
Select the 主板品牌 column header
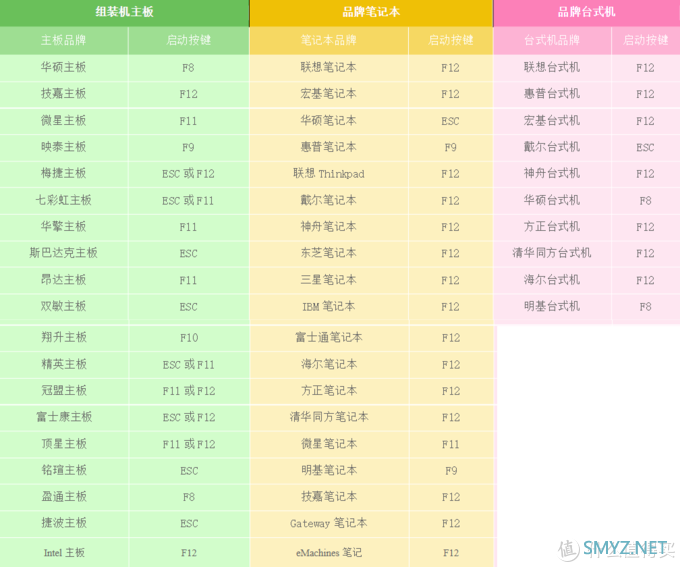tap(63, 40)
